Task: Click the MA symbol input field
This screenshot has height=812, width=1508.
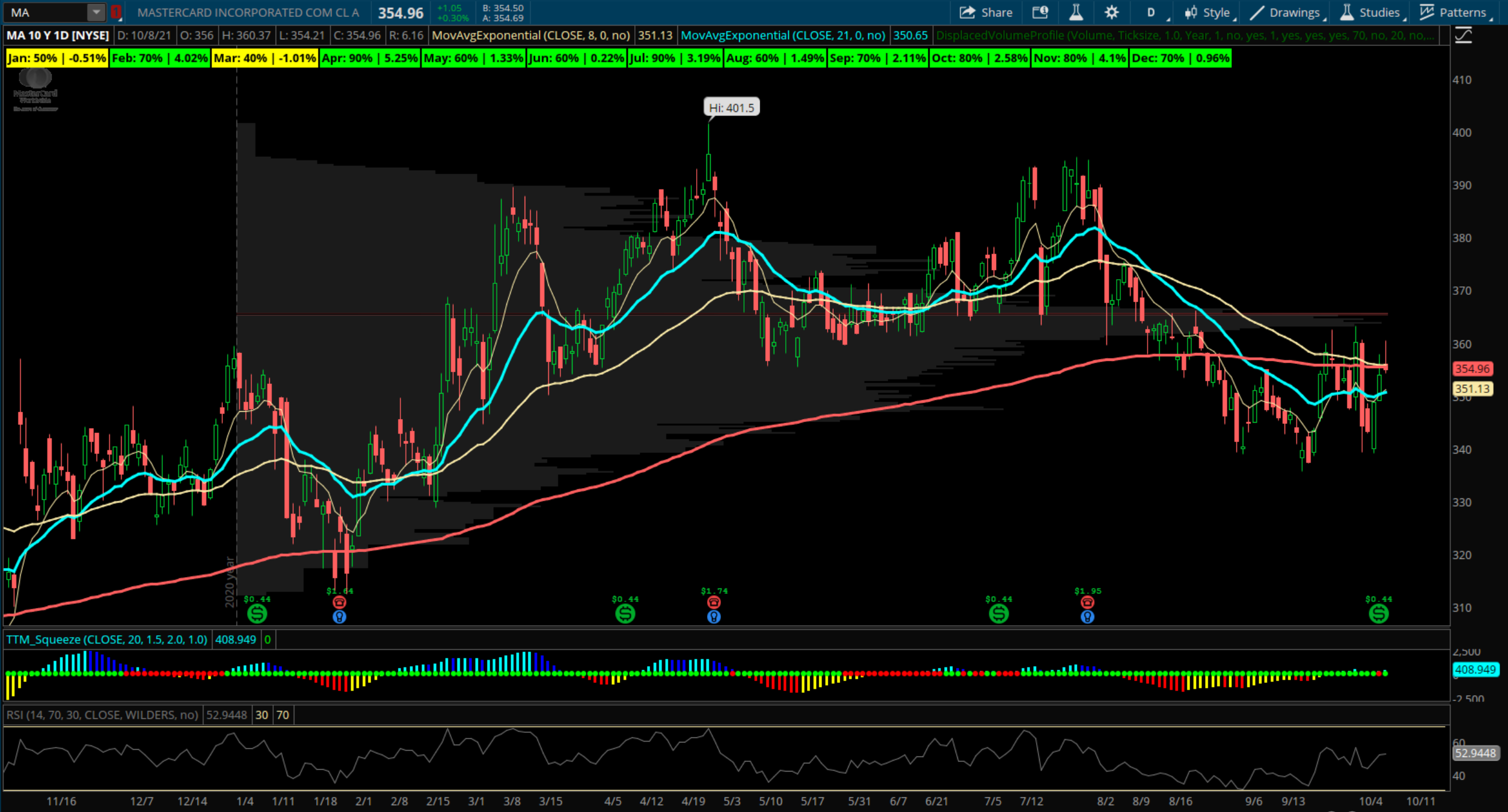Action: tap(47, 12)
